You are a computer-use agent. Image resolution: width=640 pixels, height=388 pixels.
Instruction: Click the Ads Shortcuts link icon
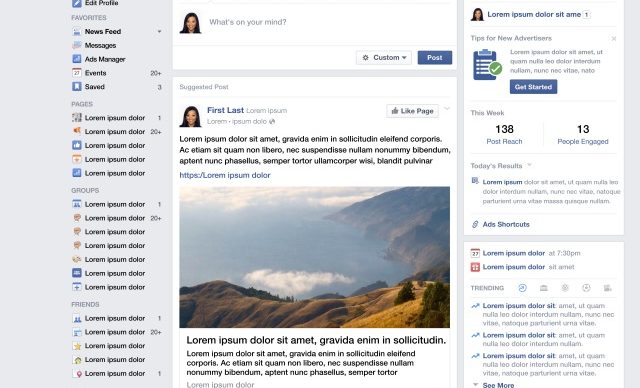point(475,224)
